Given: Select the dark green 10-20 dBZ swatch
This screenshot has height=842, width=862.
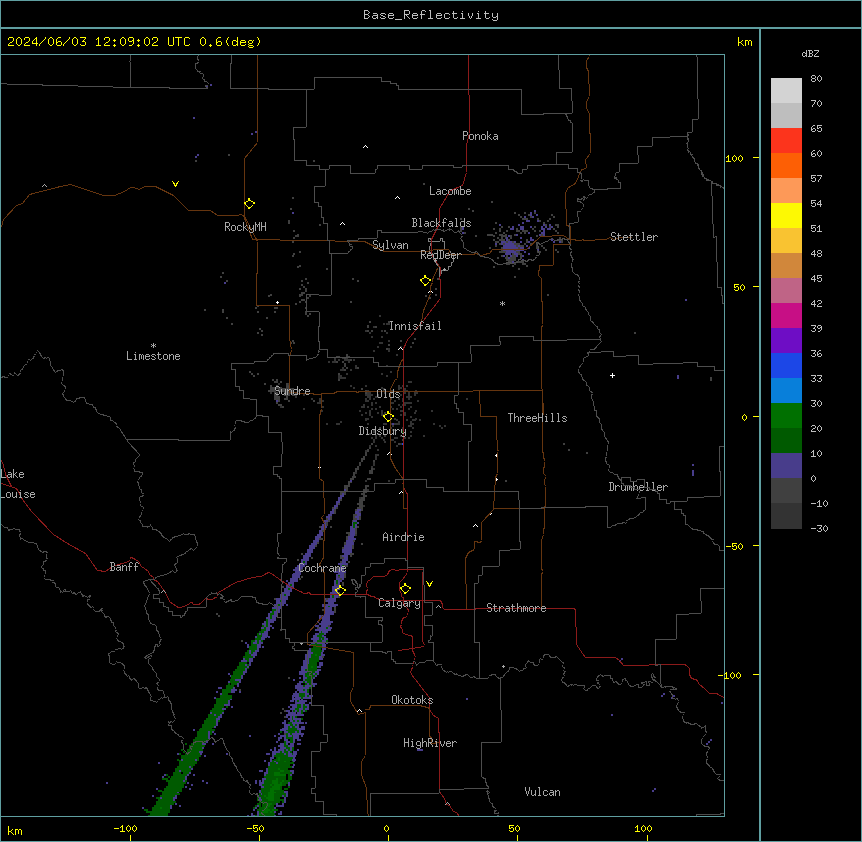Looking at the screenshot, I should tap(786, 441).
